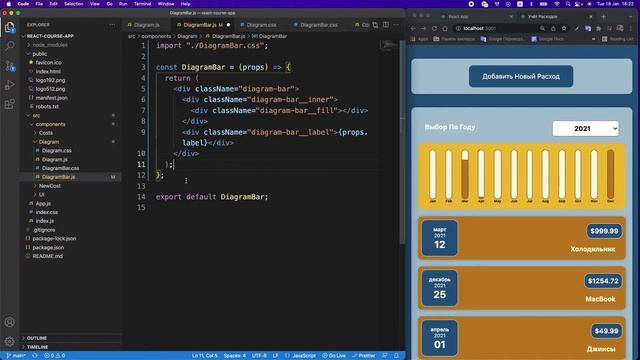The width and height of the screenshot is (640, 360).
Task: Click the errors and warnings status indicator
Action: (x=55, y=356)
